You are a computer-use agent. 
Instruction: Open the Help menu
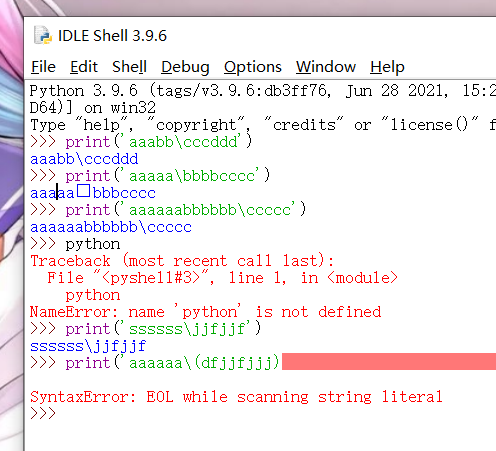click(387, 67)
